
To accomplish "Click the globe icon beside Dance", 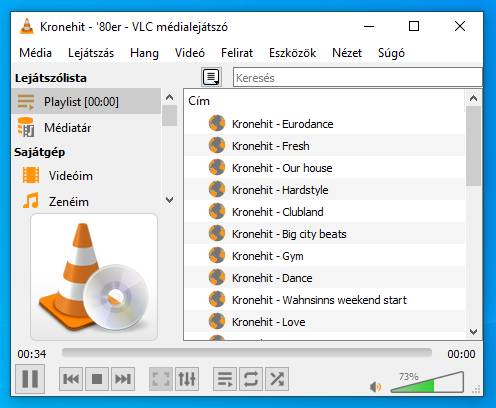I will click(x=217, y=277).
